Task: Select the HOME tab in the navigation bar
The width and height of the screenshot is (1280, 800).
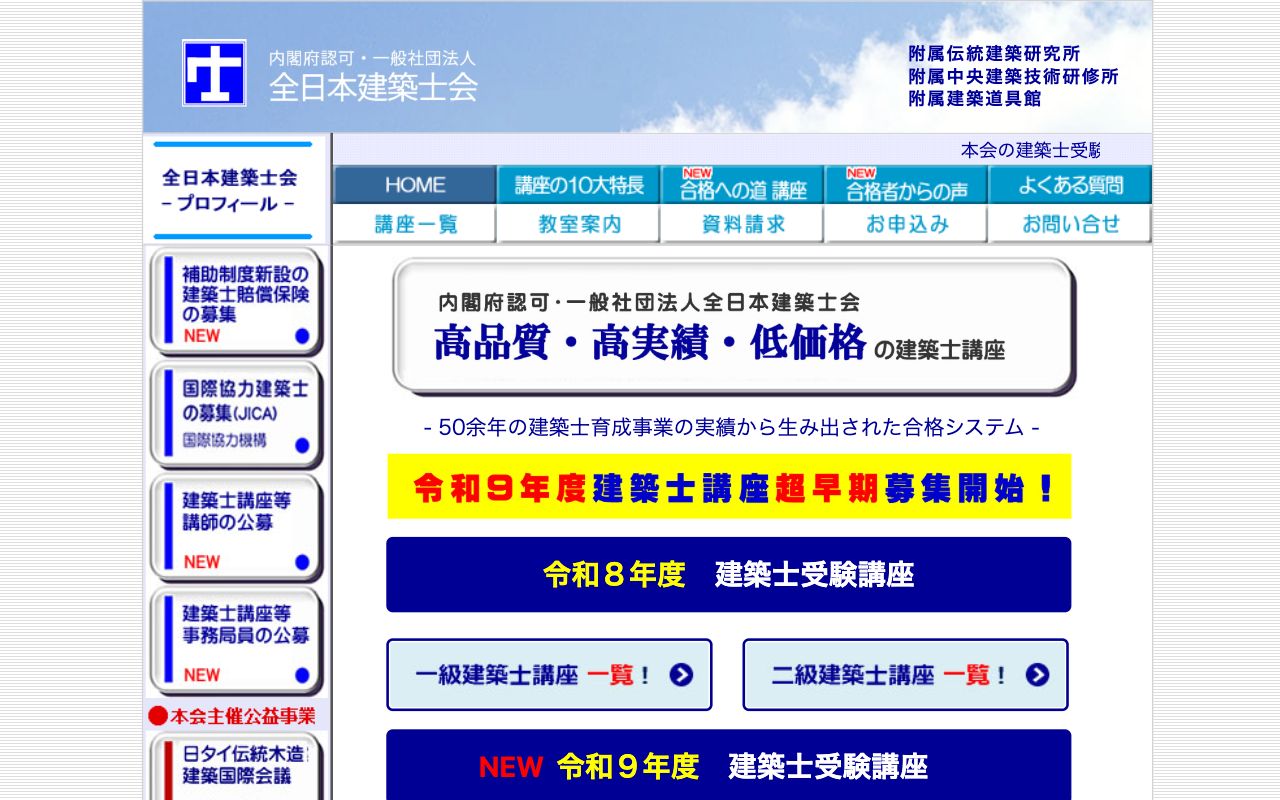Action: pyautogui.click(x=415, y=185)
